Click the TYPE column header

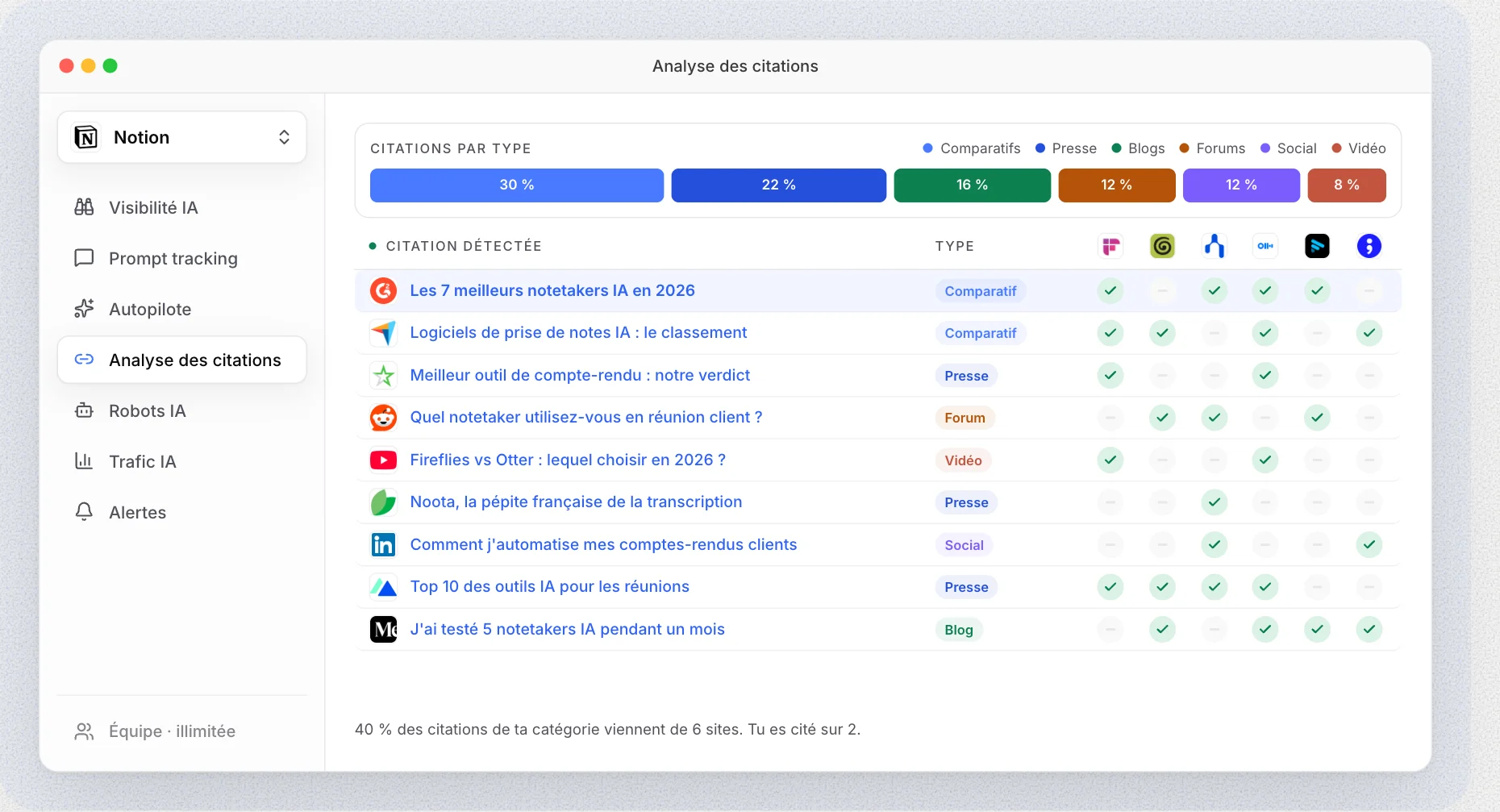coord(955,246)
